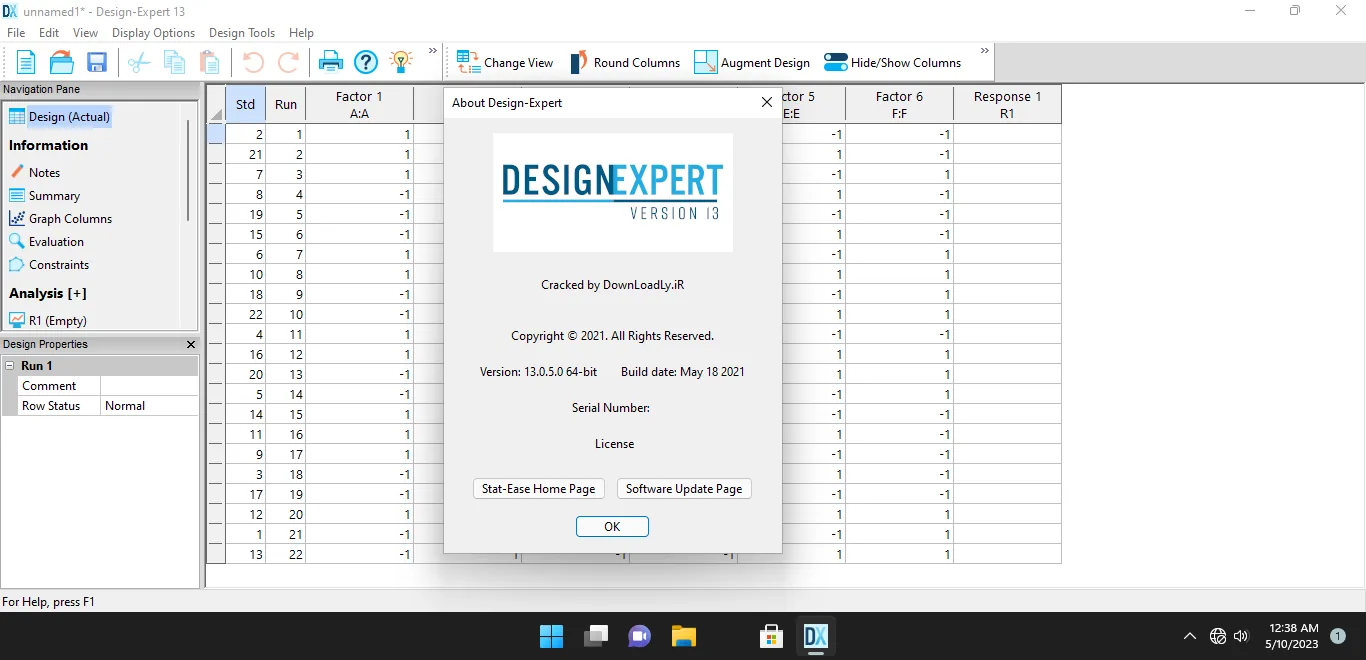Expand the overflow chevron after Hide/Show Columns

pos(985,50)
